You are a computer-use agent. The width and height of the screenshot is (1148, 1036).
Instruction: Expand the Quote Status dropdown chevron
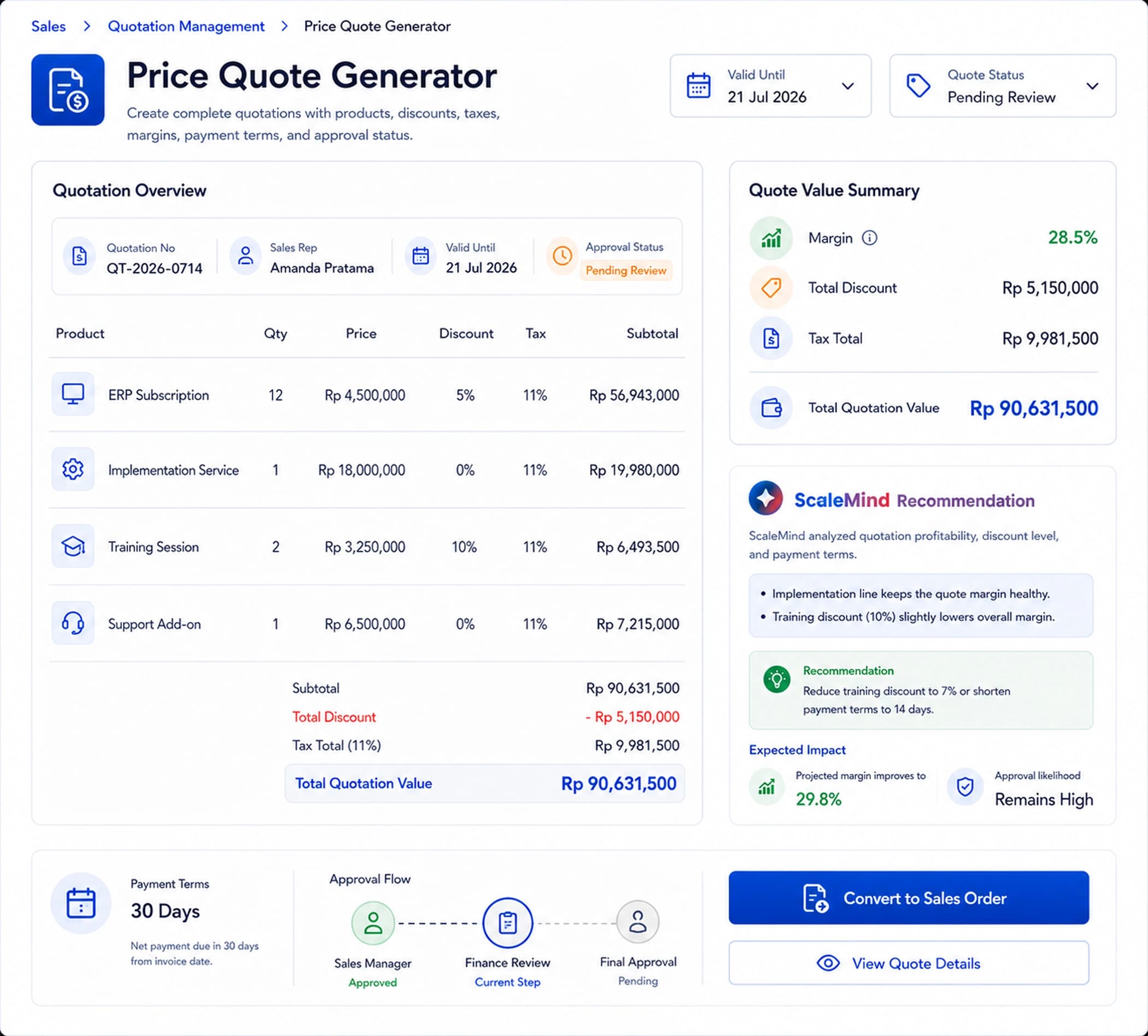pyautogui.click(x=1092, y=86)
